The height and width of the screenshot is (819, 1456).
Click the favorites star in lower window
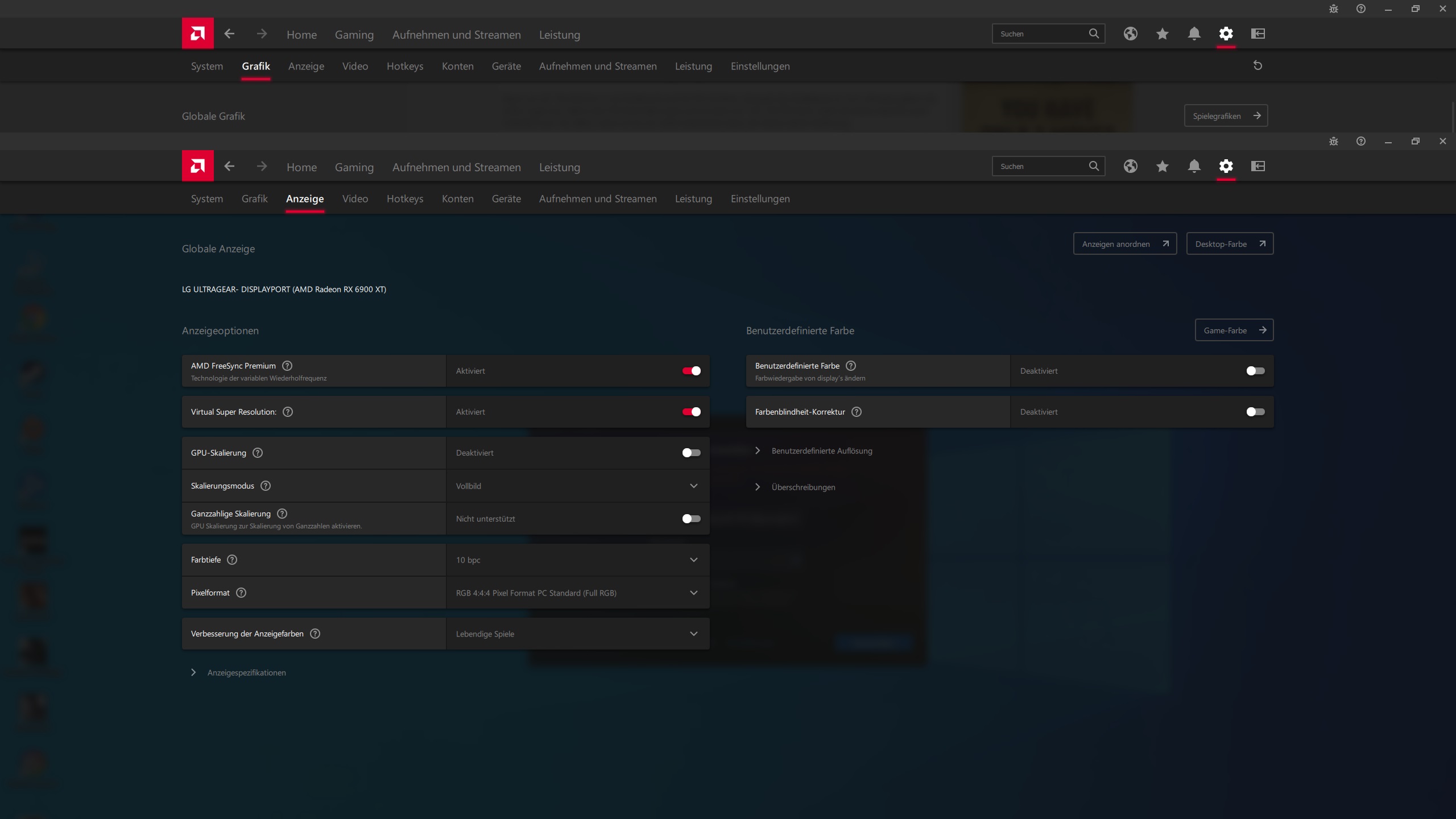pyautogui.click(x=1162, y=166)
